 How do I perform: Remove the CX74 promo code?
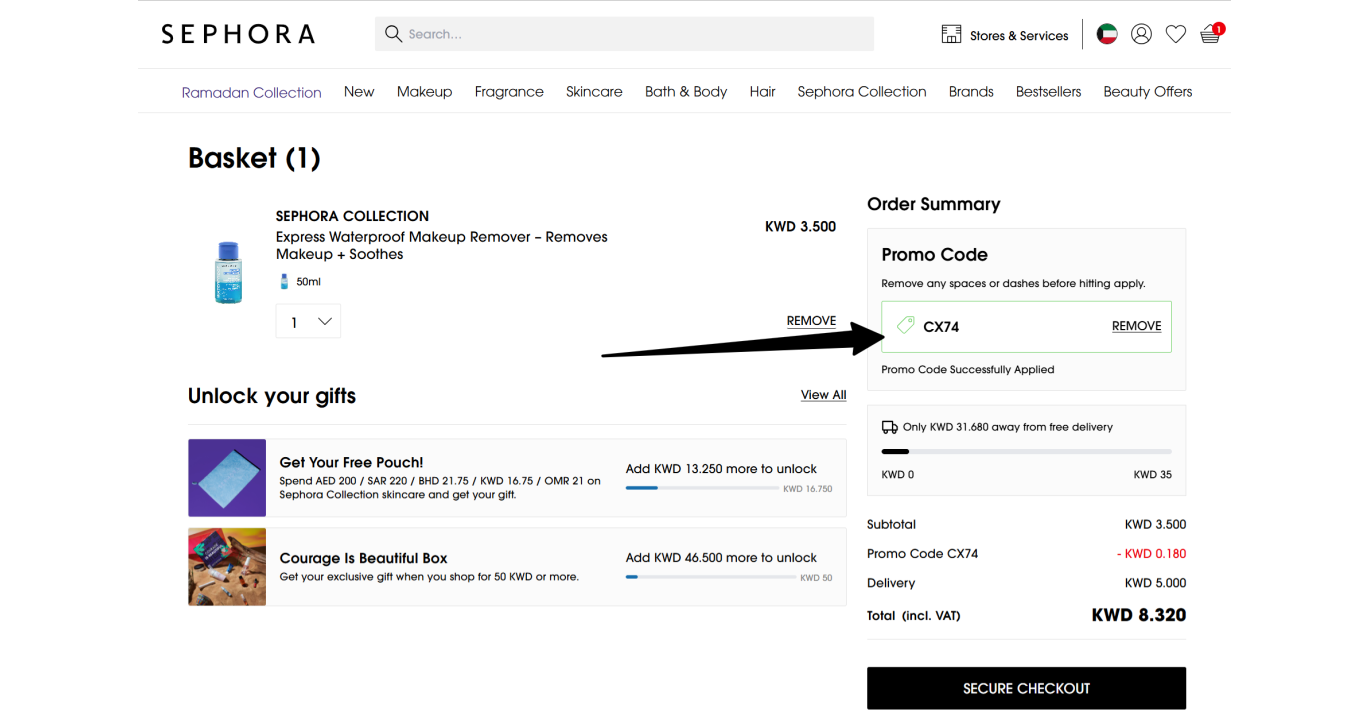1137,326
